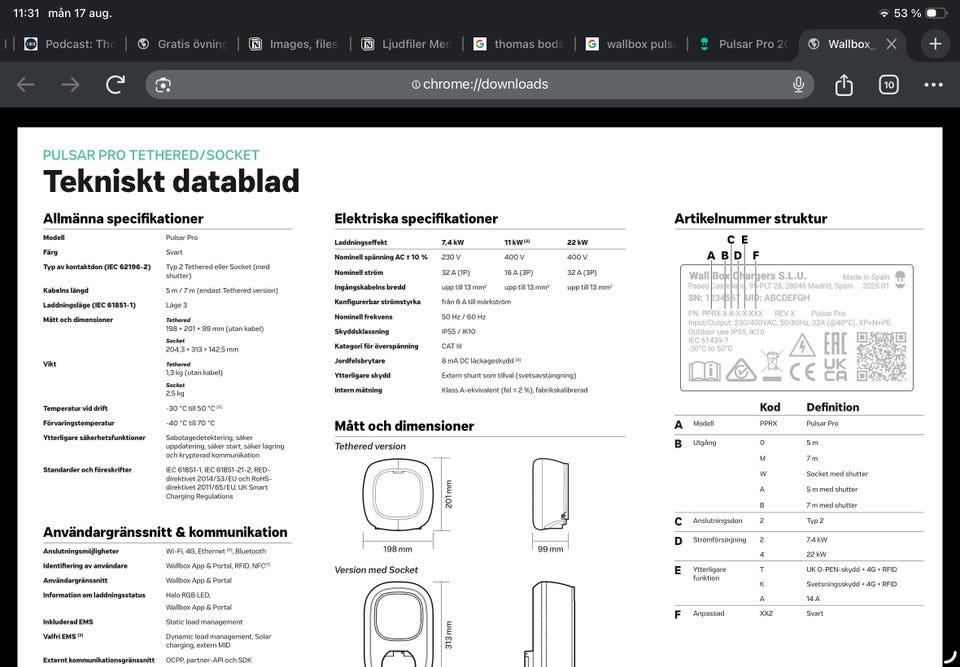Click the Förvaringstemperatur row label

(79, 423)
